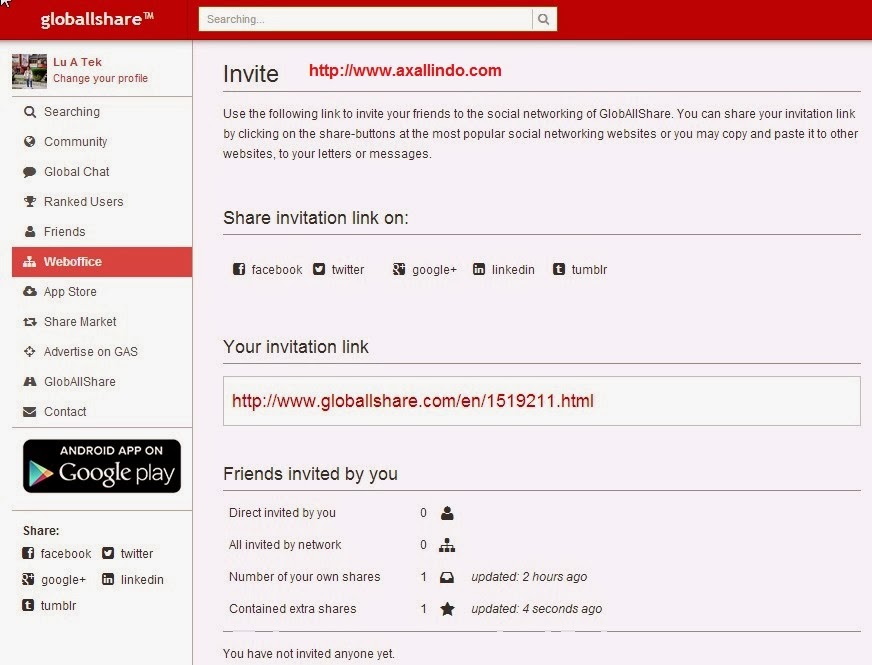Click the retweet icon beside Share Market
Viewport: 872px width, 665px height.
pyautogui.click(x=29, y=322)
